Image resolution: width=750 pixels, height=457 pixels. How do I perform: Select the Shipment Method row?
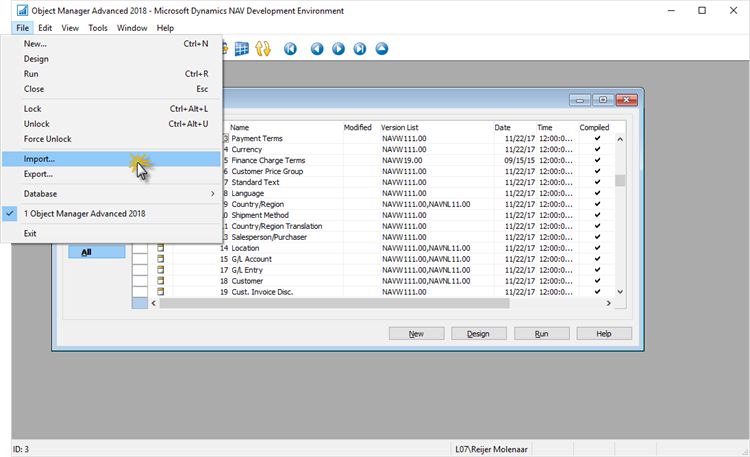(418, 215)
